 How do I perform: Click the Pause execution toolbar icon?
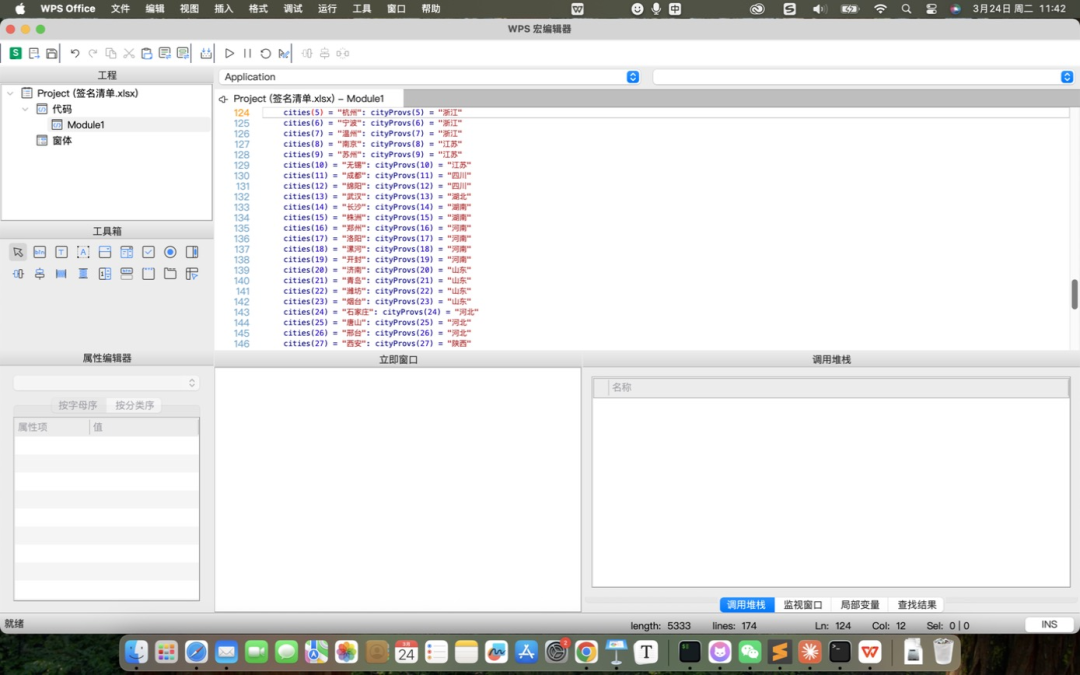pyautogui.click(x=247, y=53)
